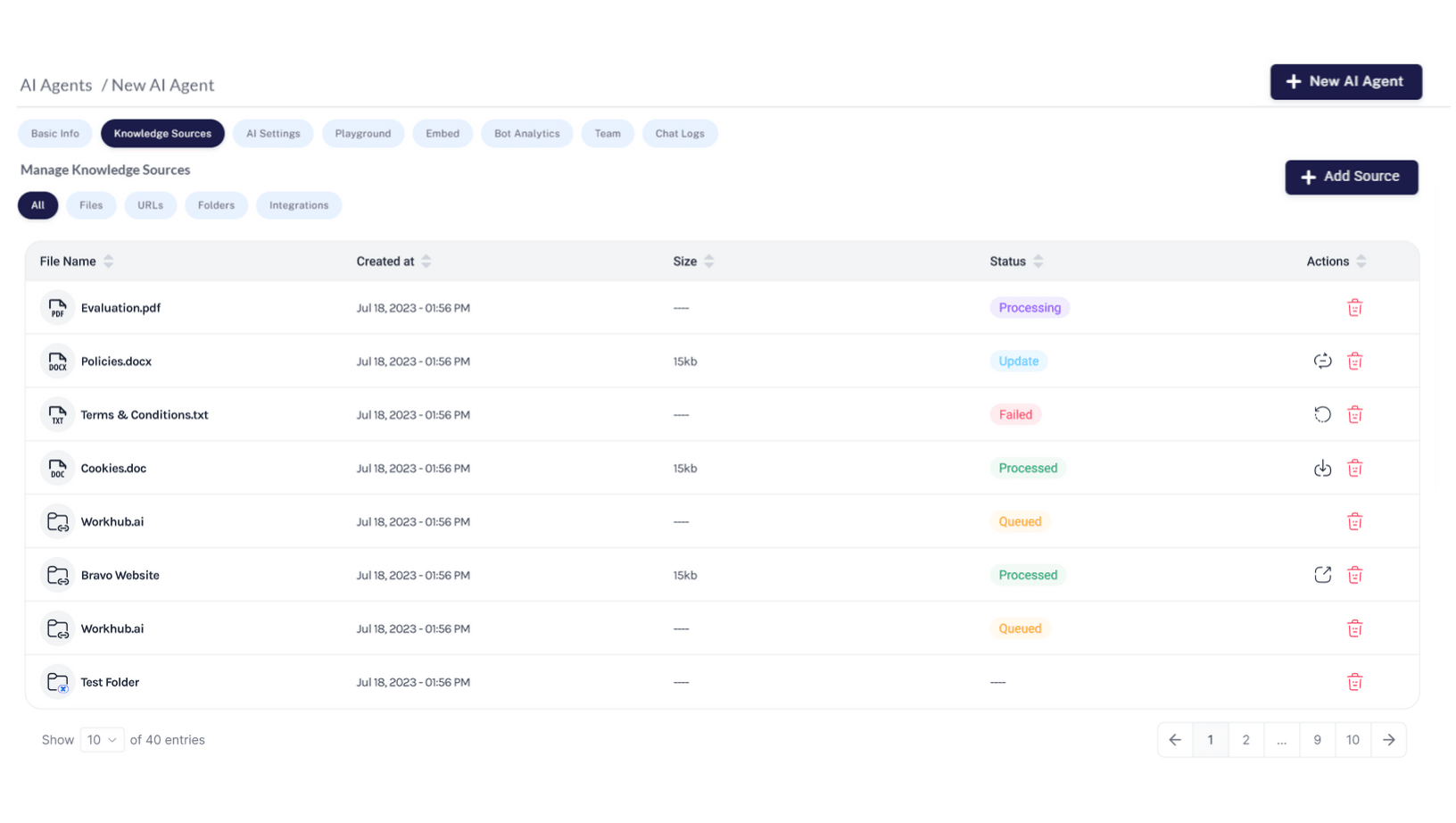1456x823 pixels.
Task: Delete the failed Terms & Conditions.txt file
Action: click(x=1354, y=414)
